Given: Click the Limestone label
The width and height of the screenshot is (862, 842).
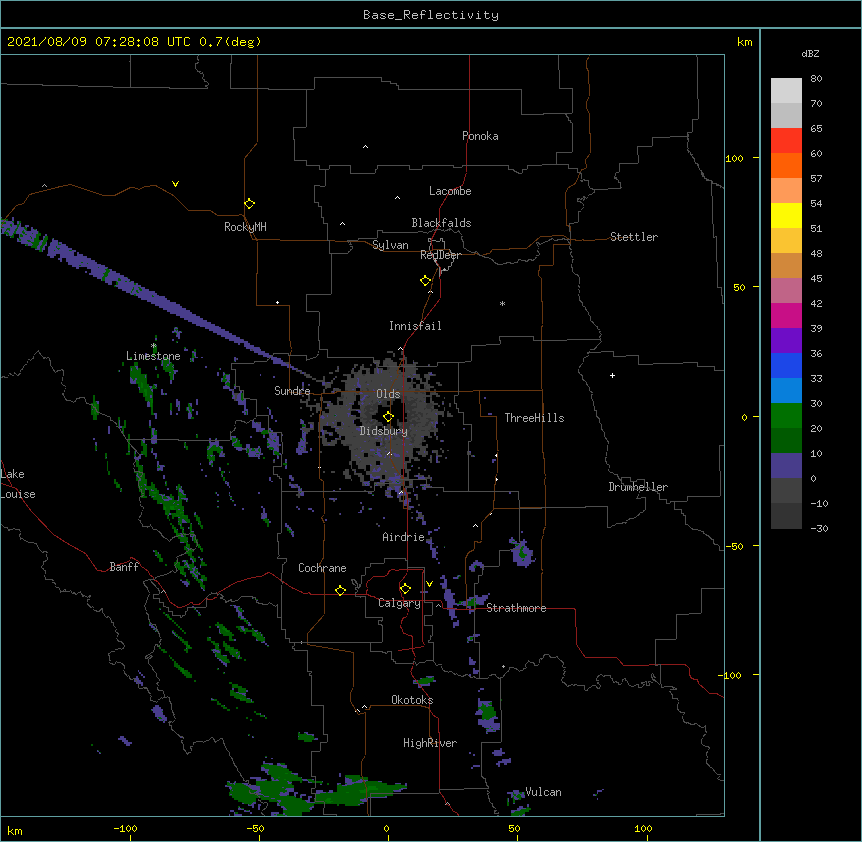Looking at the screenshot, I should coord(153,356).
